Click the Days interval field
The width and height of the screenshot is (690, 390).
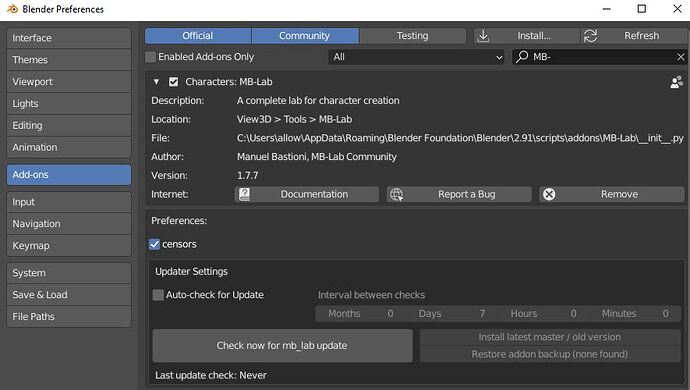[452, 314]
